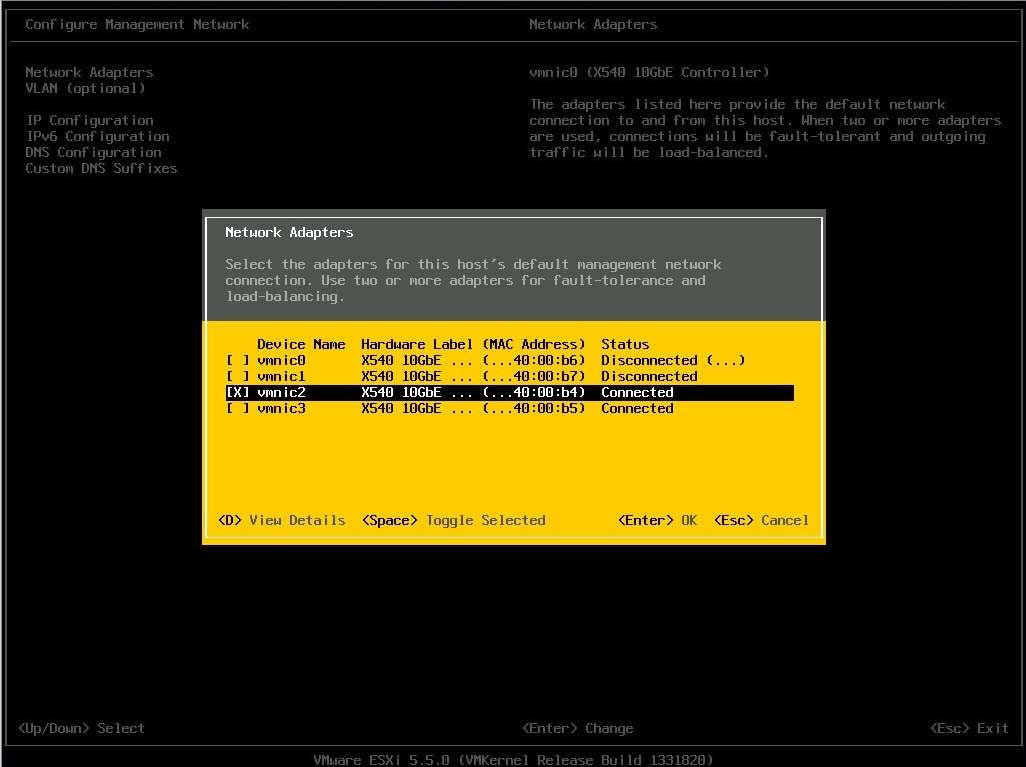The width and height of the screenshot is (1026, 767).
Task: Toggle the vmnic3 adapter checkbox
Action: (x=238, y=408)
